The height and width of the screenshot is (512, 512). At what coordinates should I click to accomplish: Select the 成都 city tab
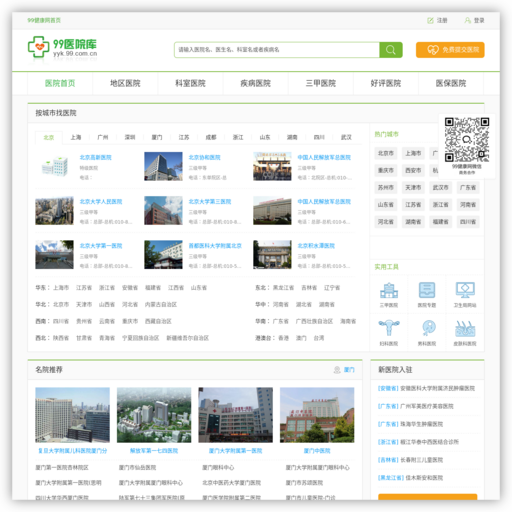click(x=211, y=137)
